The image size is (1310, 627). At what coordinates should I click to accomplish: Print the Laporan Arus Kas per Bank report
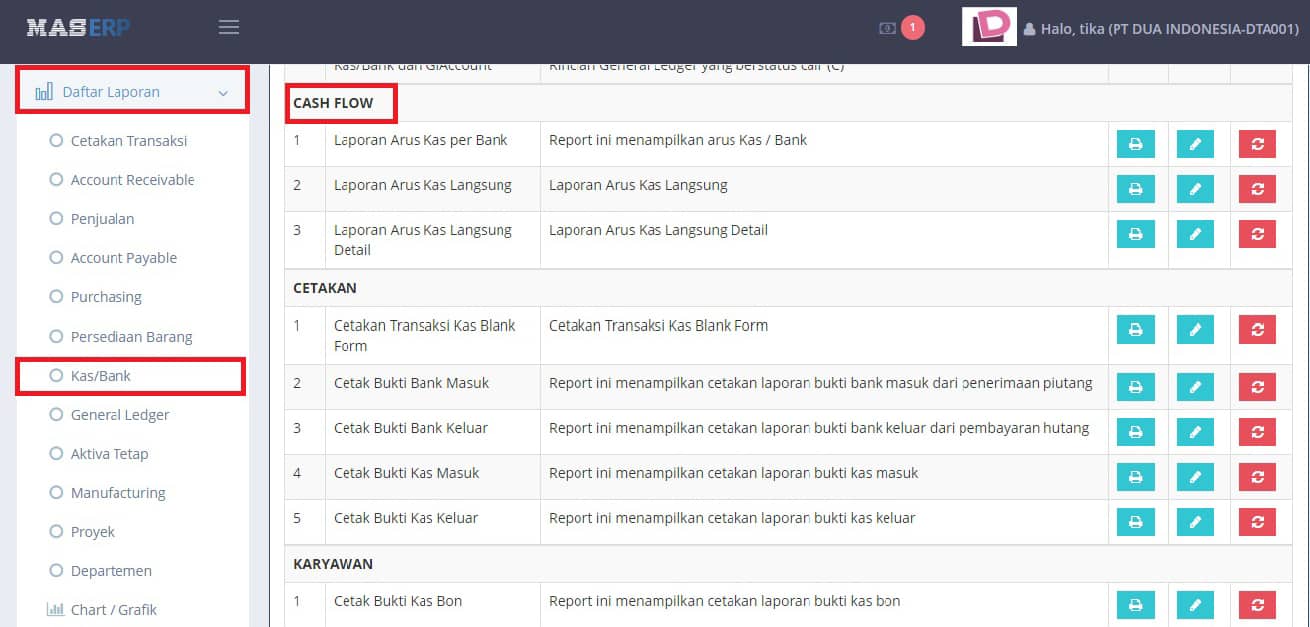click(1135, 143)
